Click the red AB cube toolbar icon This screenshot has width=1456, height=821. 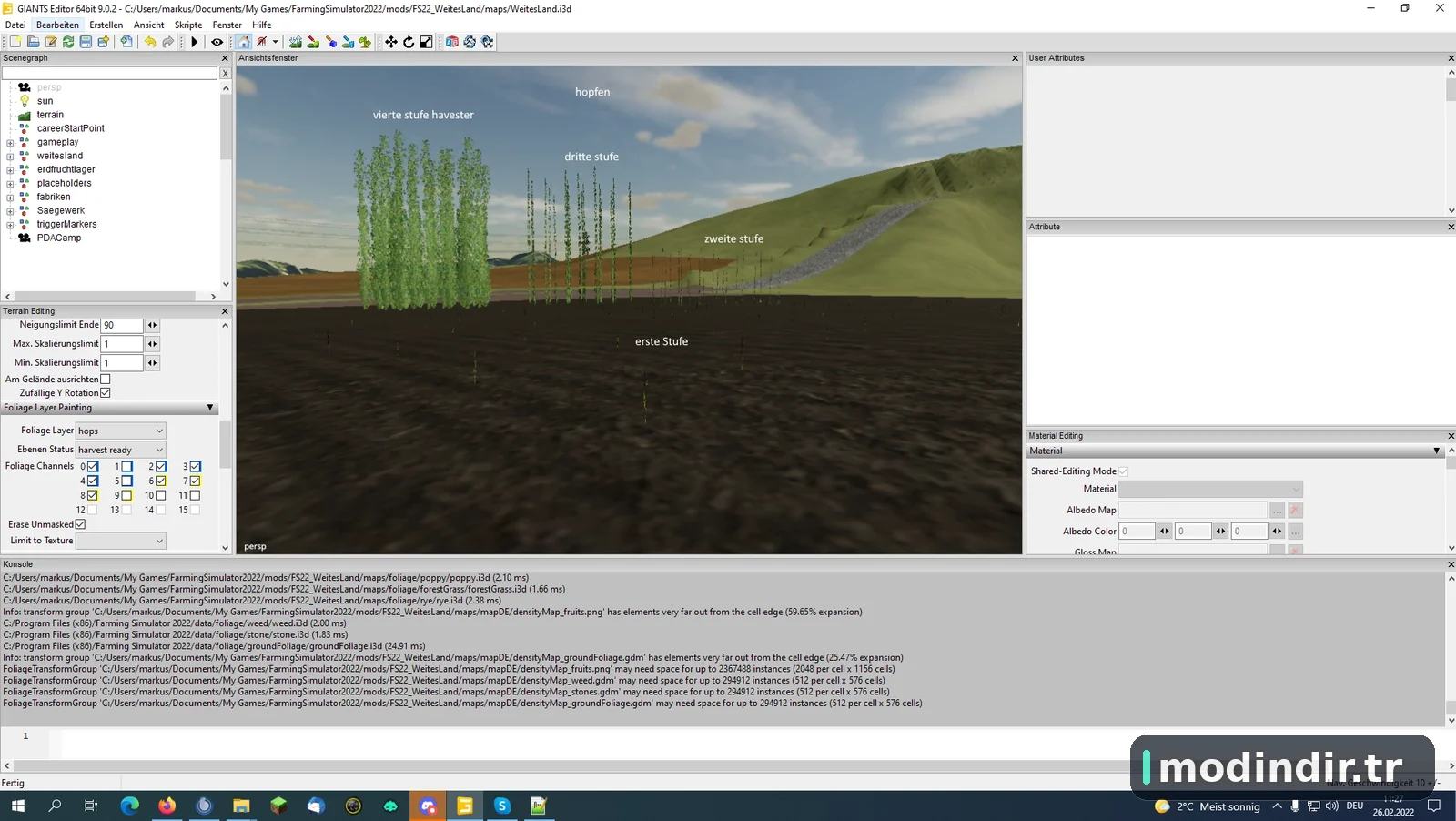(x=452, y=42)
